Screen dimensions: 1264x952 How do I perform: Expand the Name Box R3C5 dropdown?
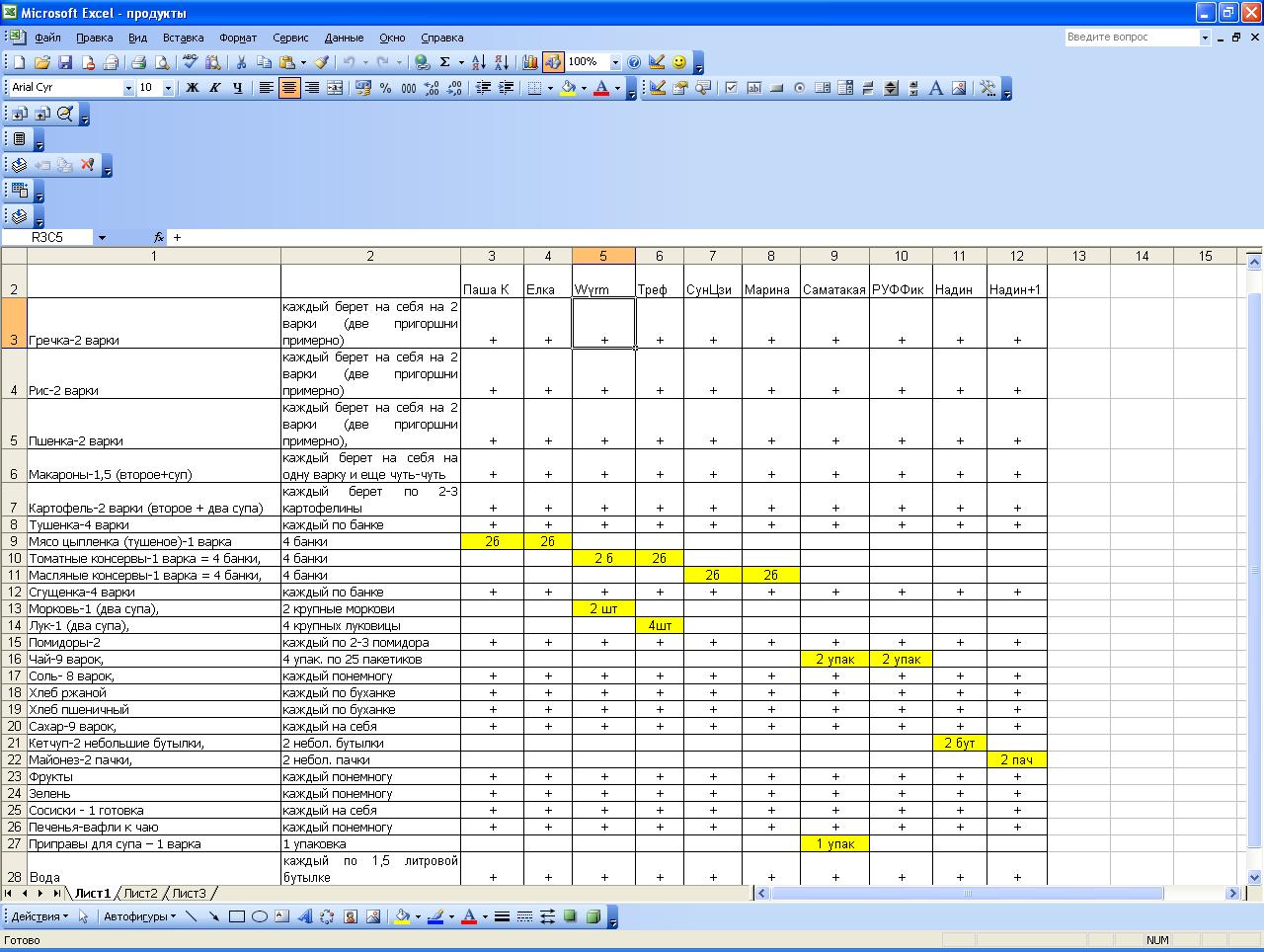click(x=101, y=237)
